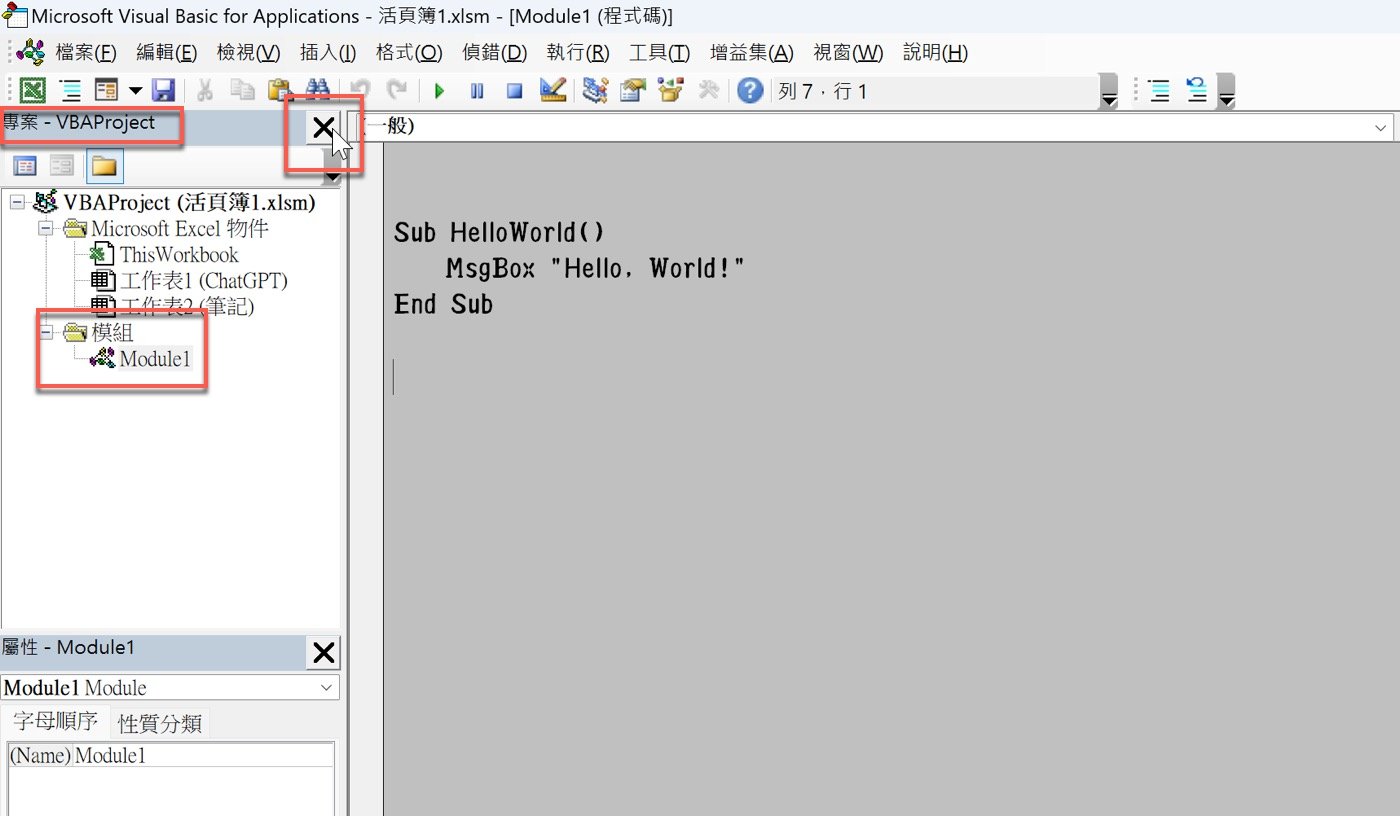Close the 專案 - VBAProject panel

[323, 127]
